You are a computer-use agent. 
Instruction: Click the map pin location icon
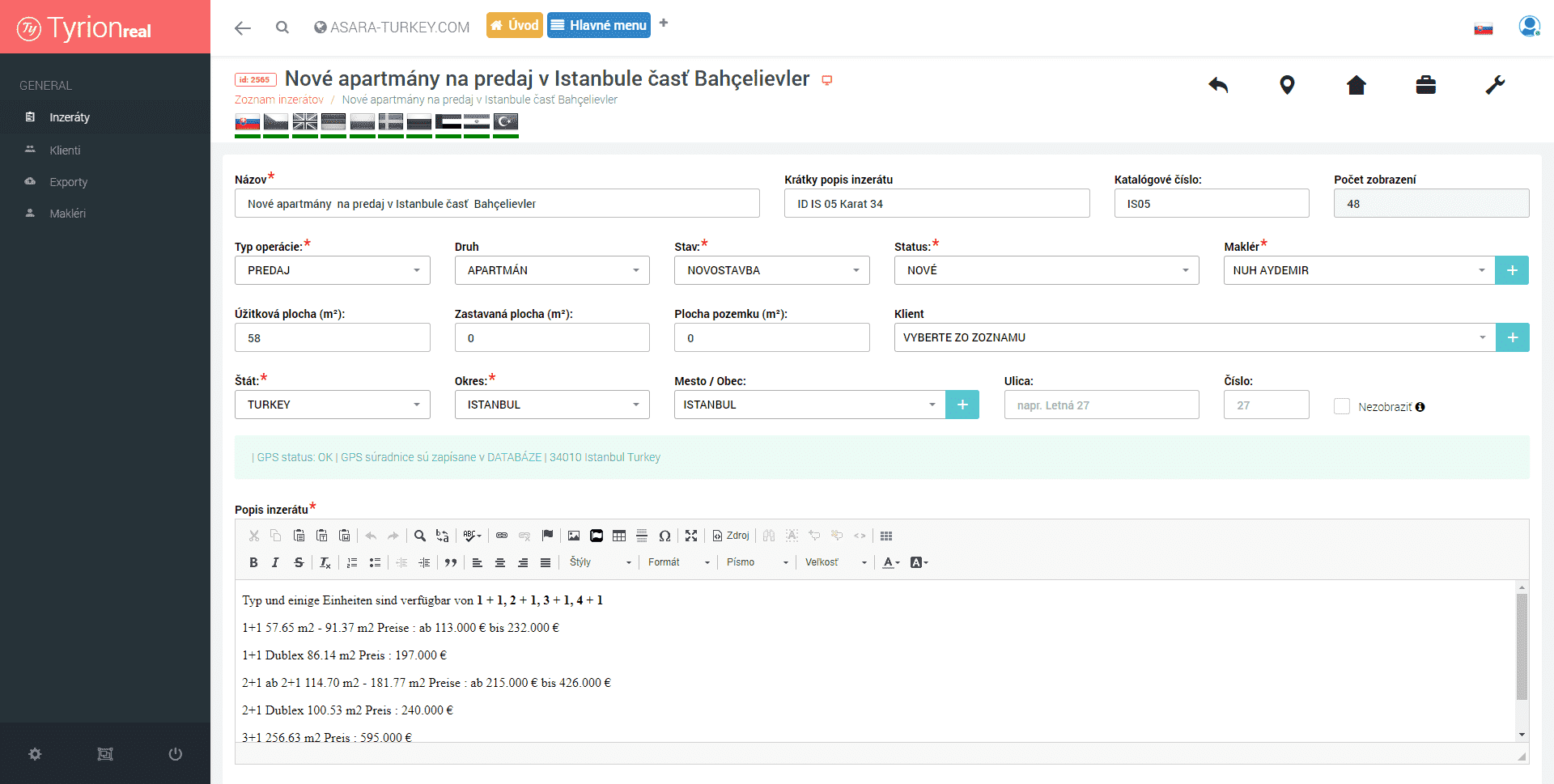(1287, 85)
